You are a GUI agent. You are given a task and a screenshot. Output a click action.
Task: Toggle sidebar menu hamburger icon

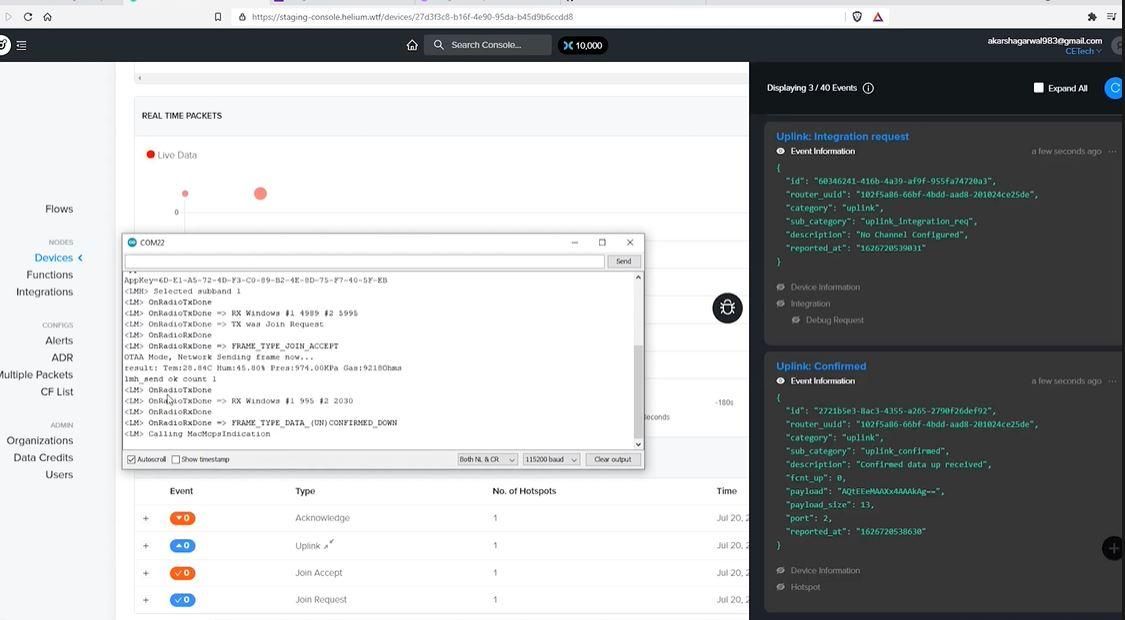click(x=22, y=45)
